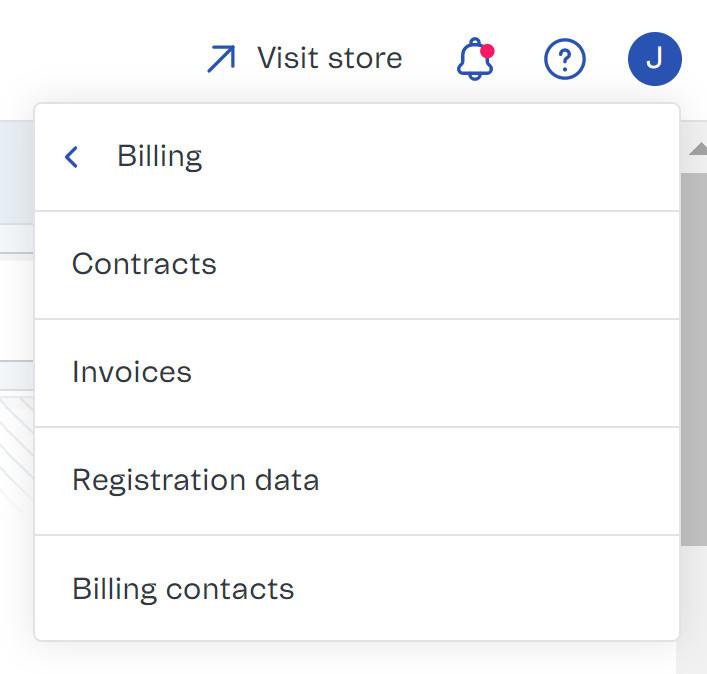Click the Billing submenu header title
The image size is (707, 674).
[x=160, y=157]
